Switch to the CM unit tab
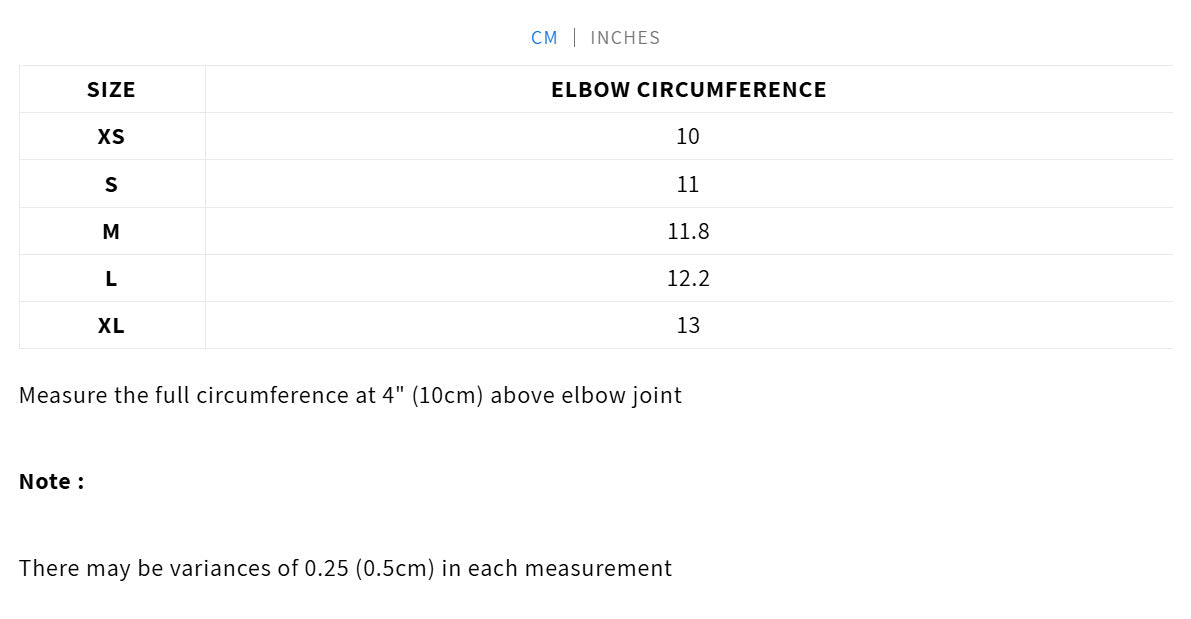Screen dimensions: 1191x619 [x=544, y=38]
